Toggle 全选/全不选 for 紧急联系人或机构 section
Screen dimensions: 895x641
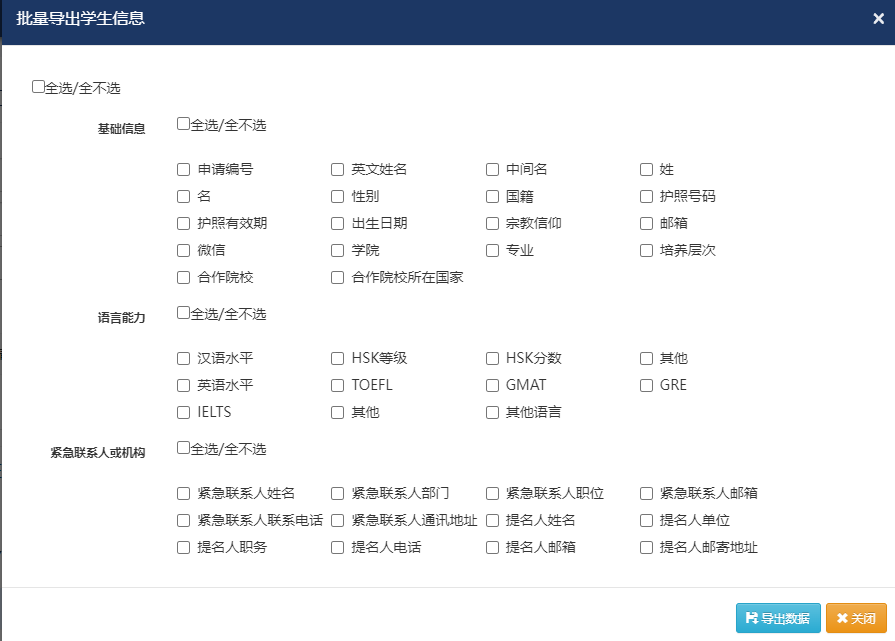click(184, 448)
